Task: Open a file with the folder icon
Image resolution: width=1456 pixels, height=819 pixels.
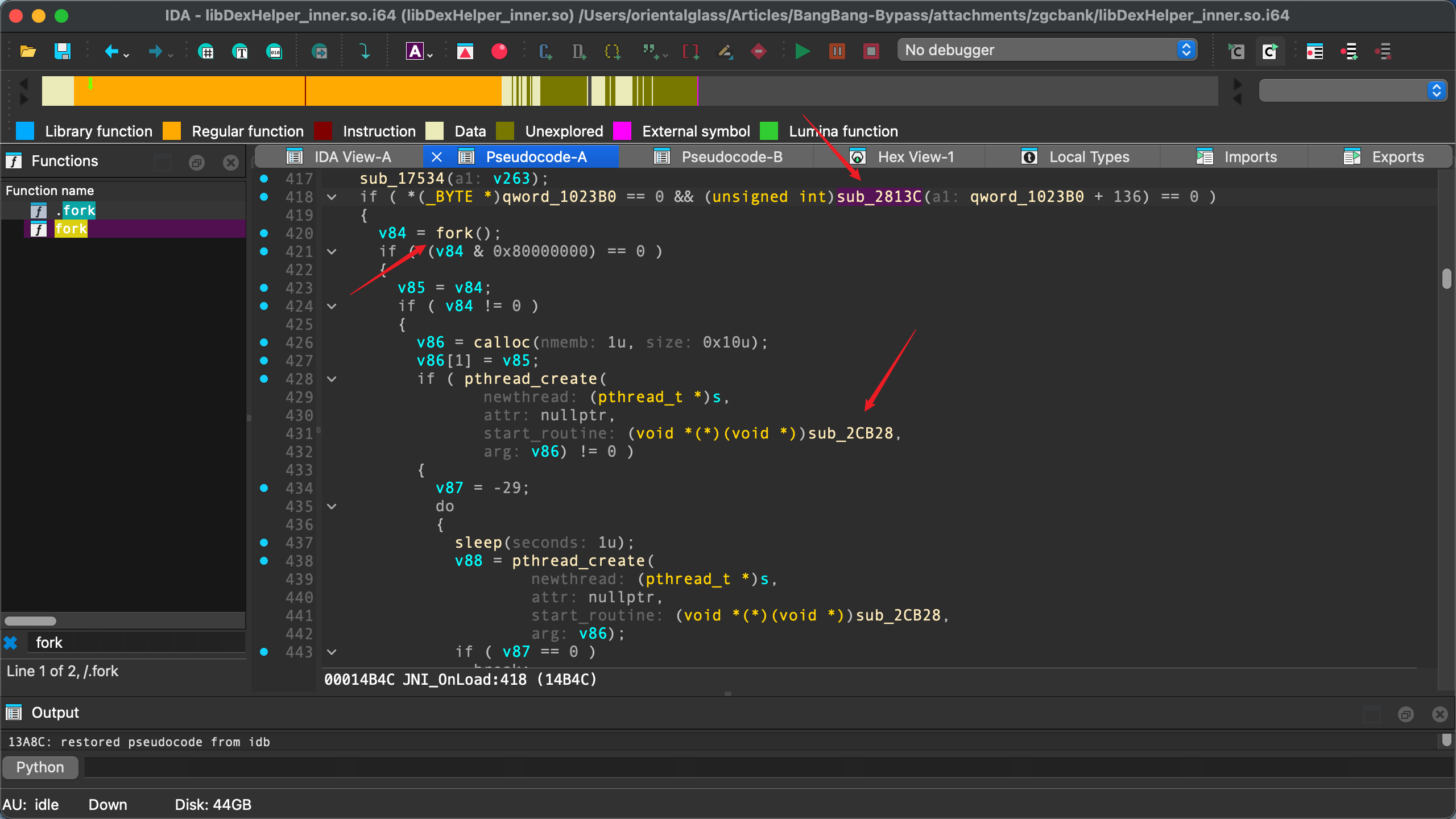Action: pyautogui.click(x=28, y=51)
